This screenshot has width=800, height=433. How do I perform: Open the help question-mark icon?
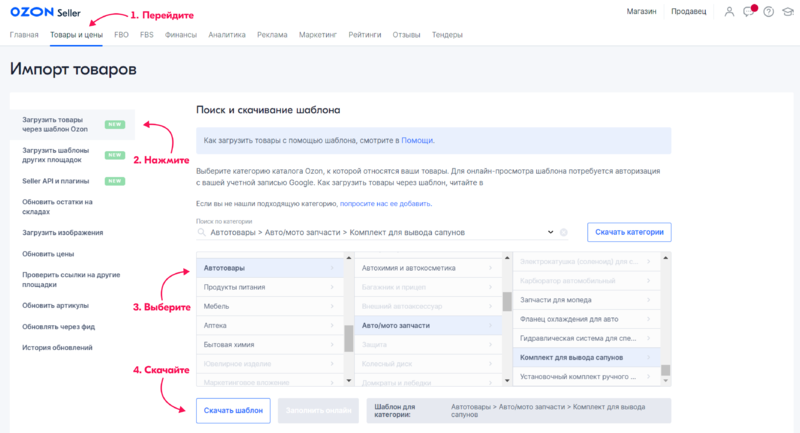[768, 11]
